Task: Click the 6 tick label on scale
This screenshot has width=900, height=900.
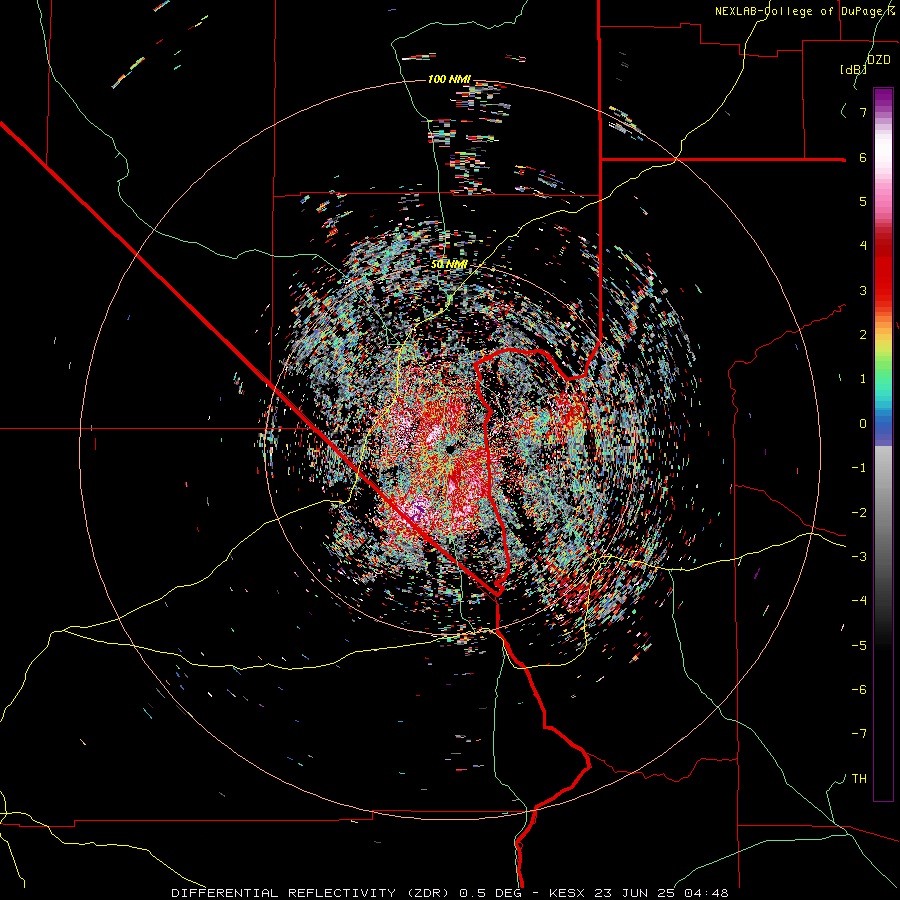Action: click(863, 157)
